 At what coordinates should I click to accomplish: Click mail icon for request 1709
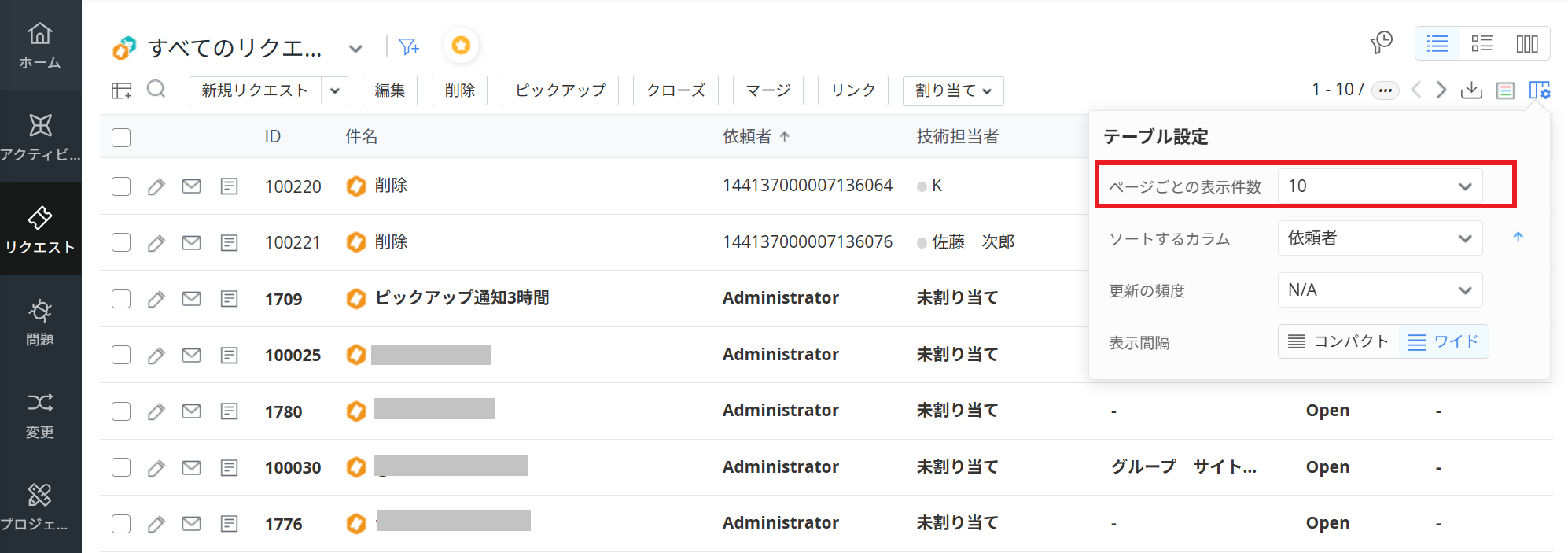click(x=191, y=299)
